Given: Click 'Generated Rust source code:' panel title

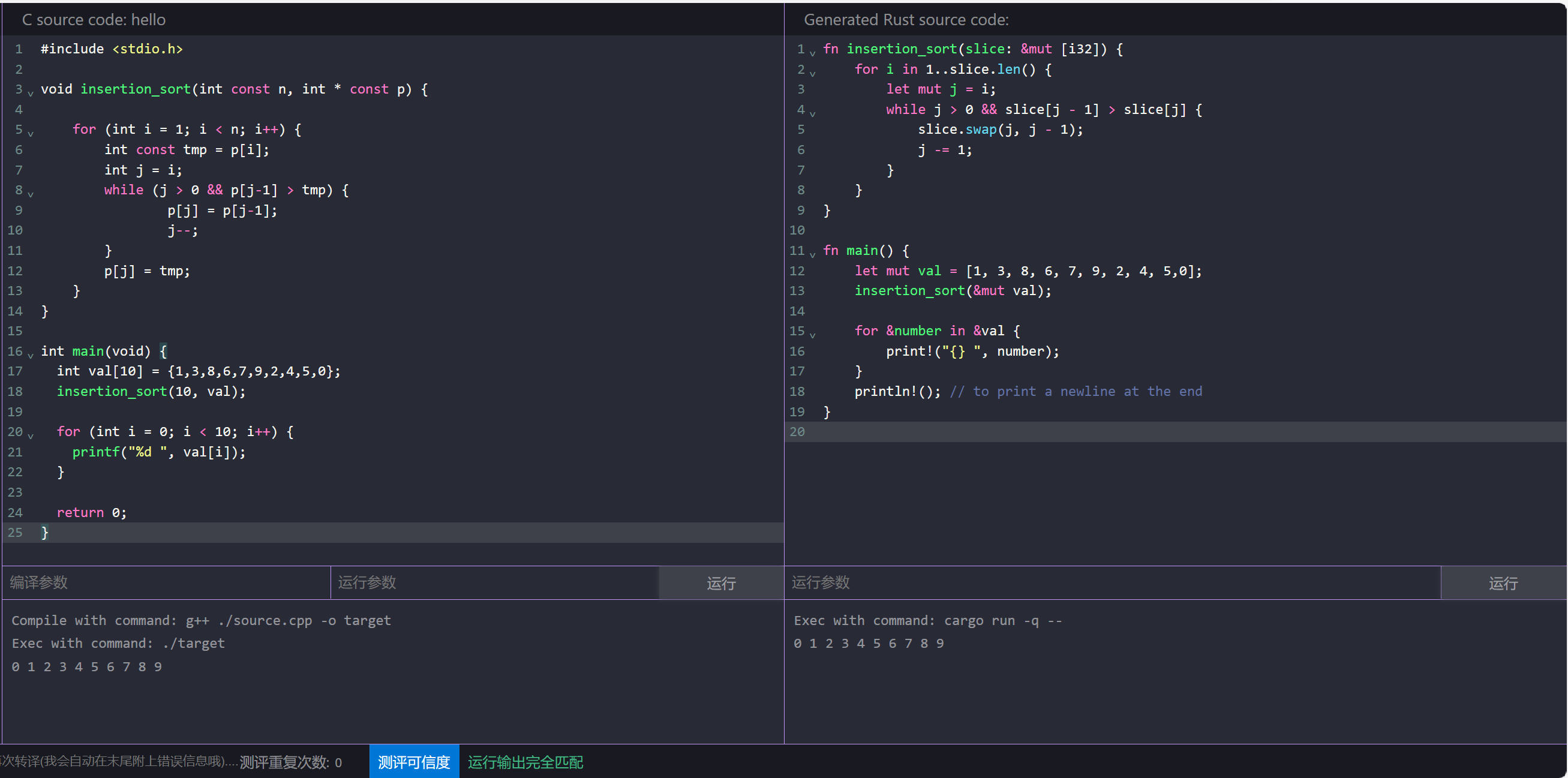Looking at the screenshot, I should 906,19.
